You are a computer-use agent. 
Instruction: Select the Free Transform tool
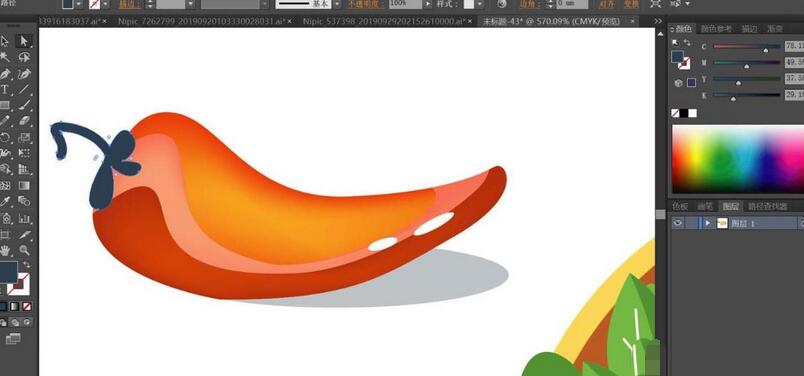(24, 153)
